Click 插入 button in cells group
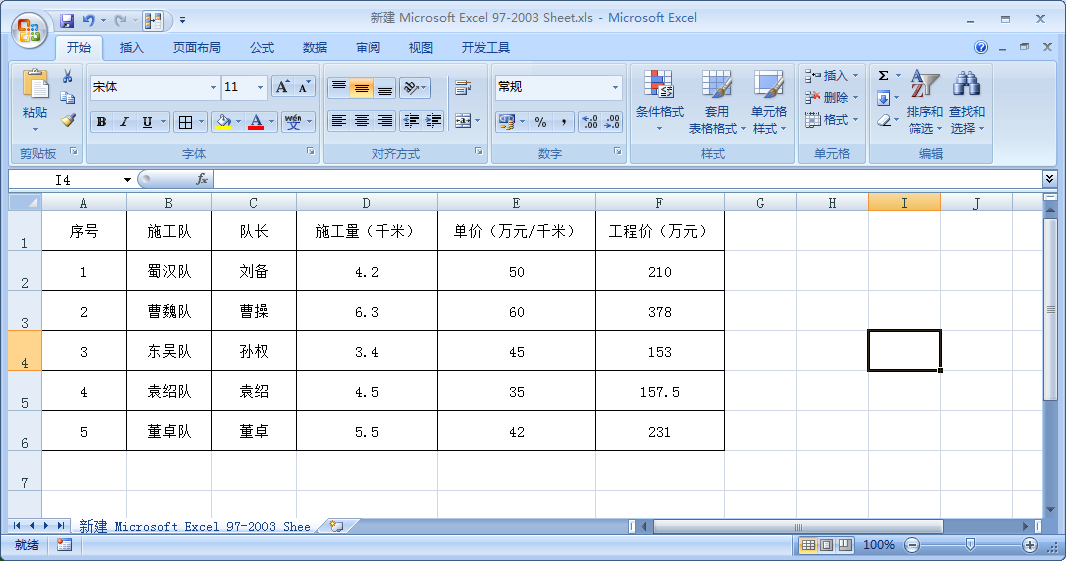Image resolution: width=1066 pixels, height=561 pixels. tap(831, 75)
